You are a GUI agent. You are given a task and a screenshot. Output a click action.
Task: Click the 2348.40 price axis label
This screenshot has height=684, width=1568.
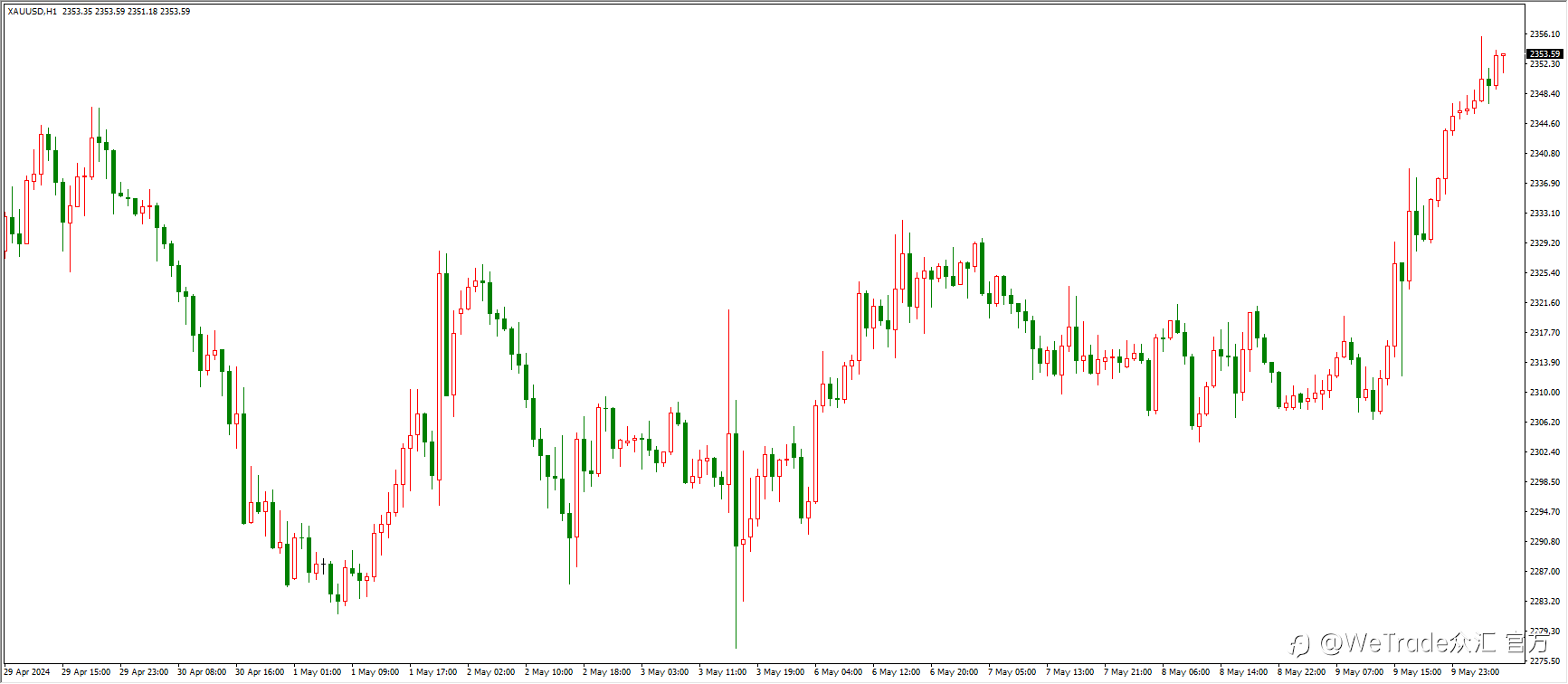(x=1544, y=94)
